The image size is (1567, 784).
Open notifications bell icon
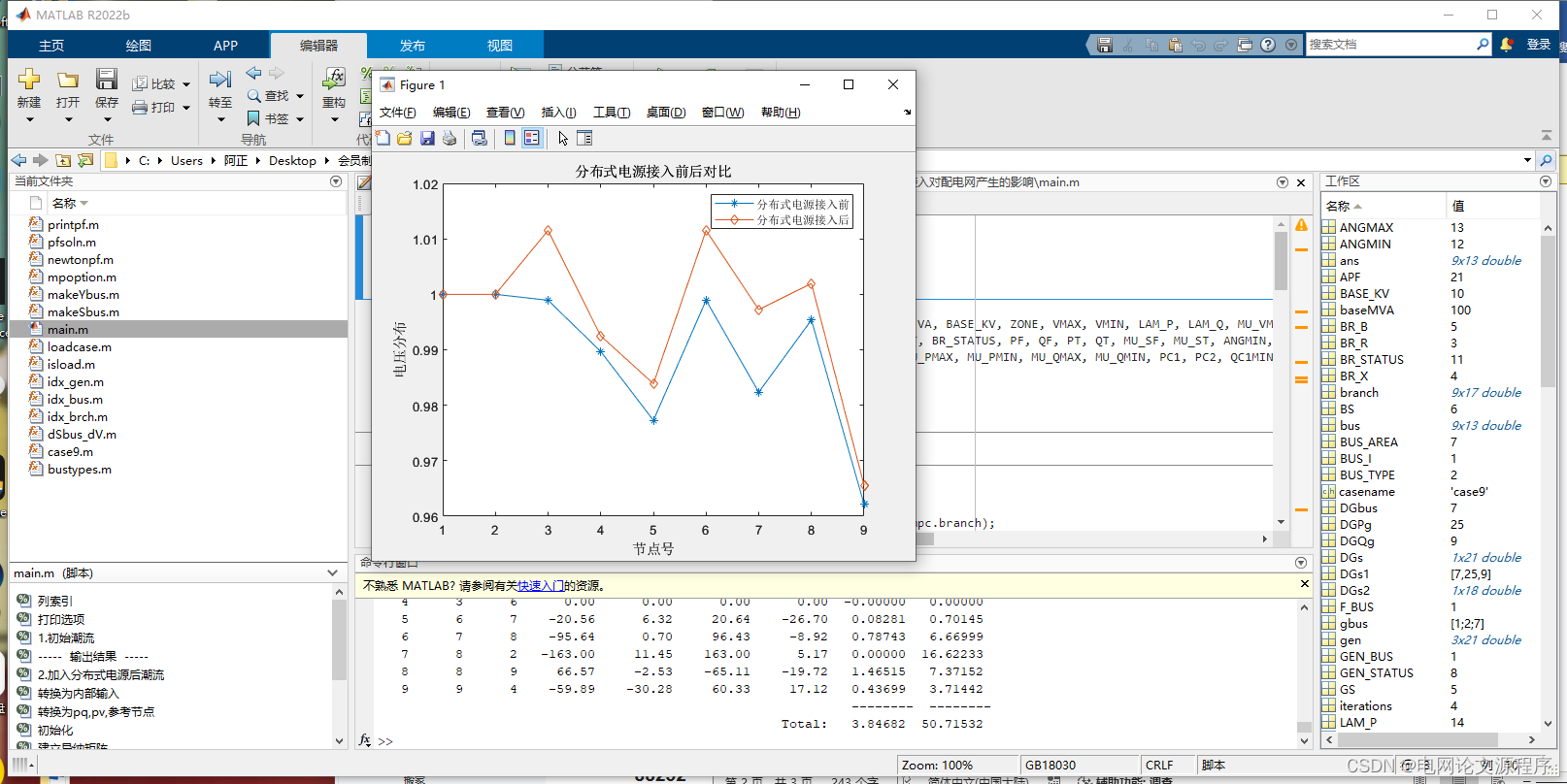(1506, 45)
